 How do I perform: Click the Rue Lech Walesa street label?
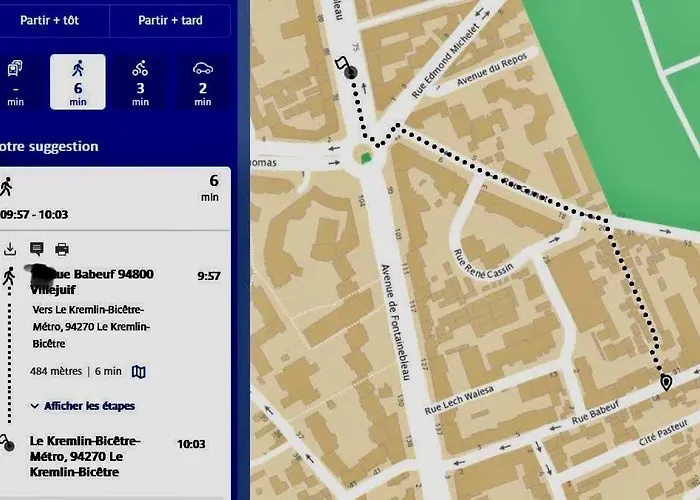(x=459, y=400)
